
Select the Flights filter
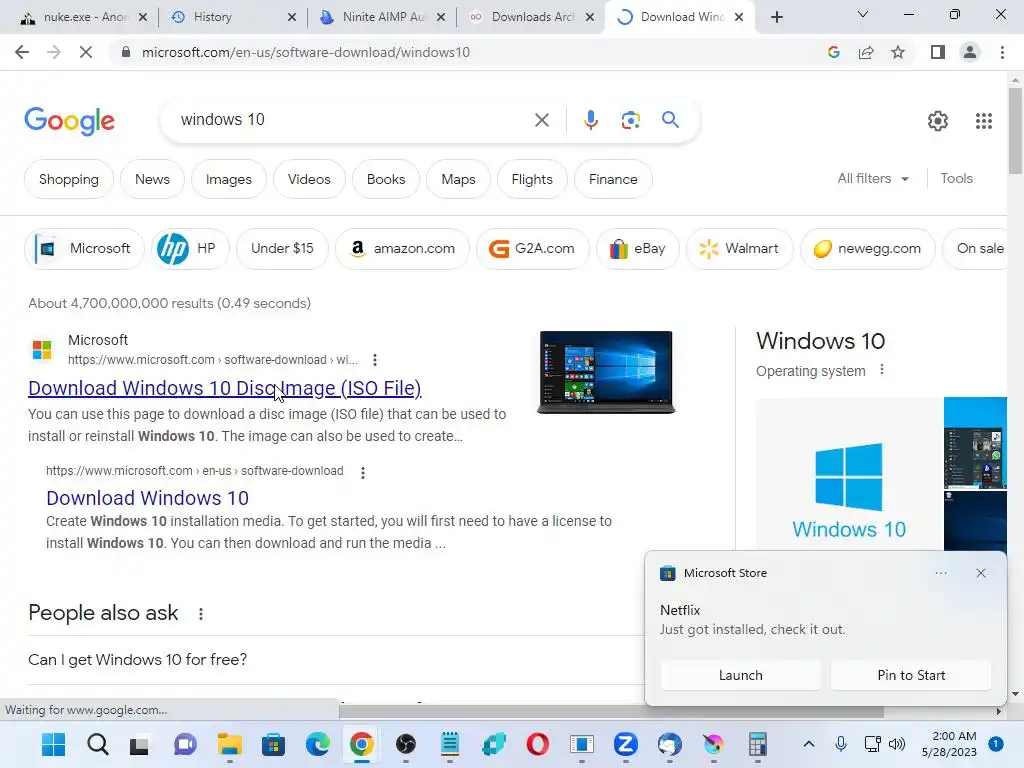[532, 180]
